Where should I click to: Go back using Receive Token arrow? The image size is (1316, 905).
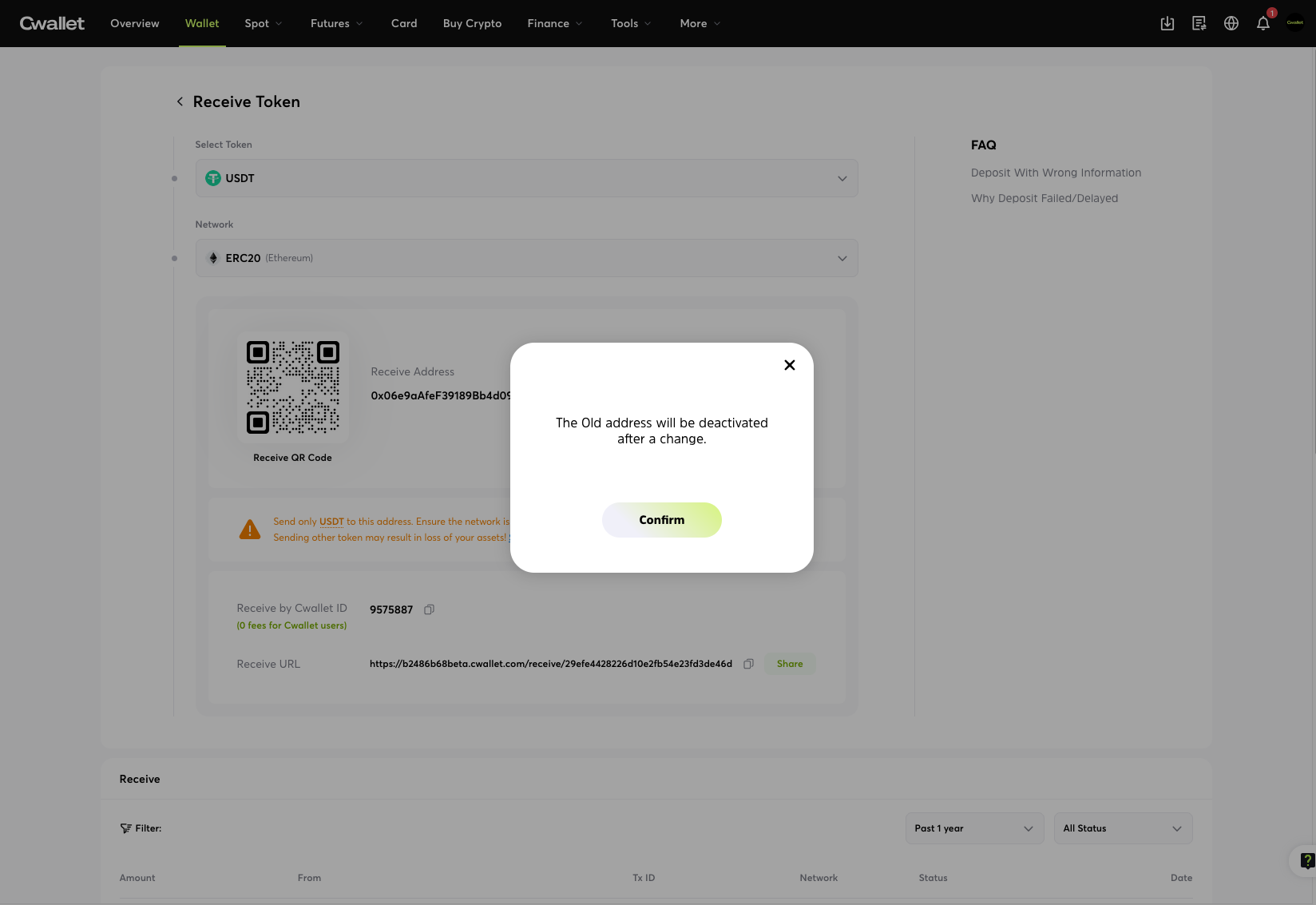pyautogui.click(x=180, y=101)
